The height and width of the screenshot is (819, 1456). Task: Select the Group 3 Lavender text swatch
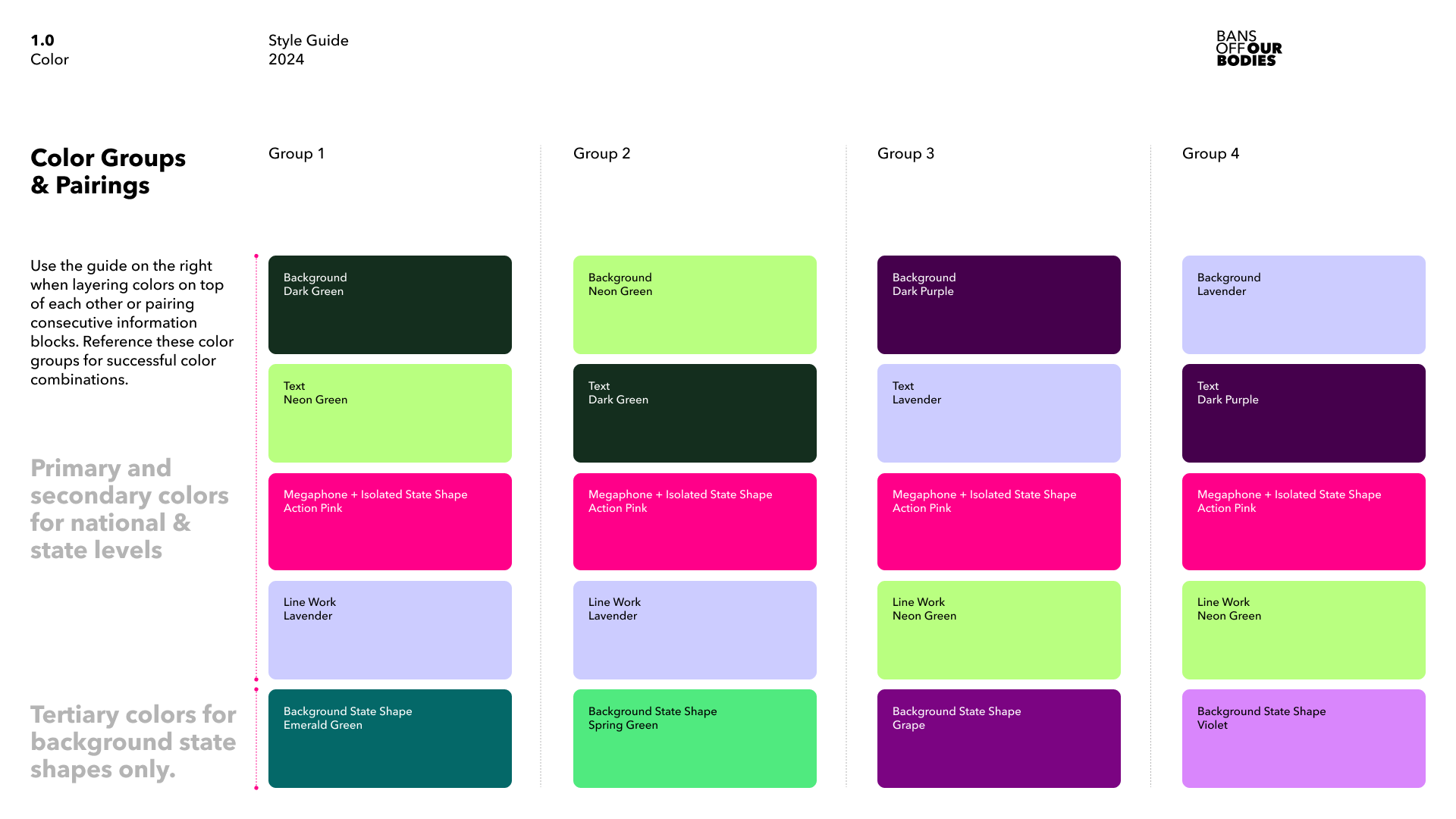pos(999,413)
